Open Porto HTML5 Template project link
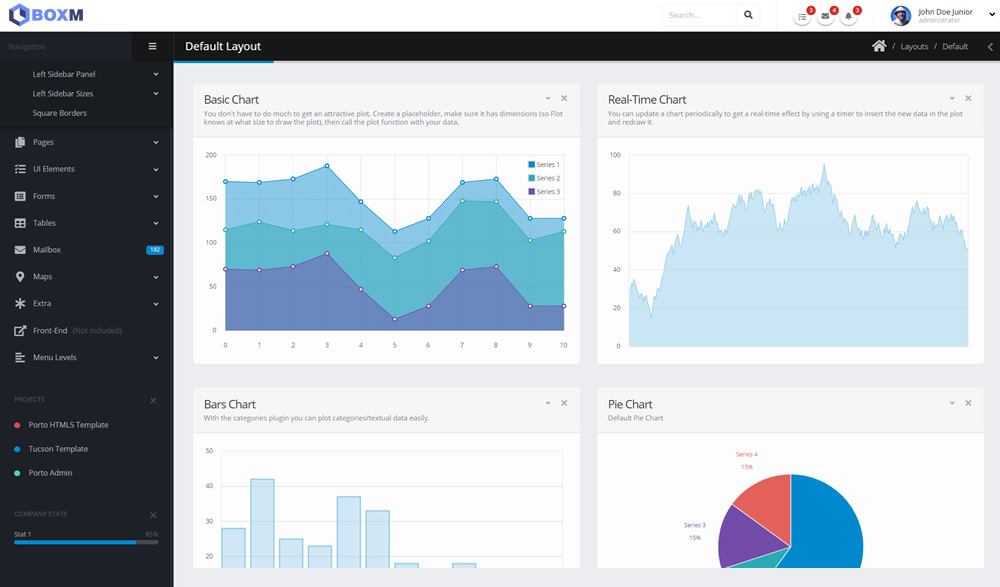 68,425
